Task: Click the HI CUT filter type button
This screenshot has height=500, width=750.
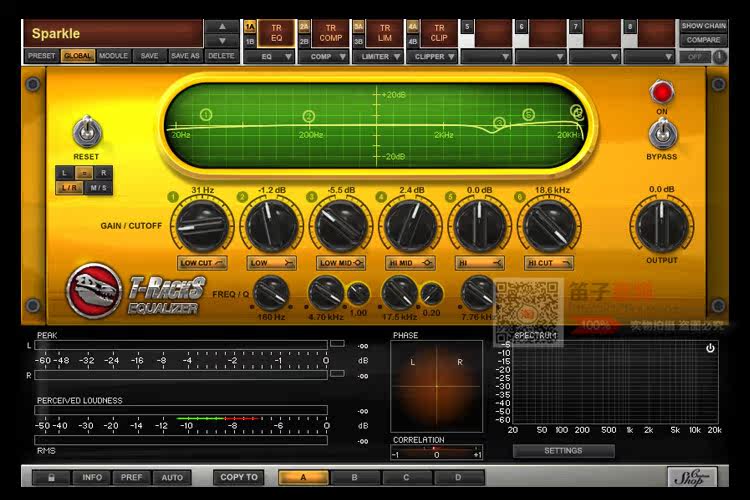Action: click(x=549, y=263)
